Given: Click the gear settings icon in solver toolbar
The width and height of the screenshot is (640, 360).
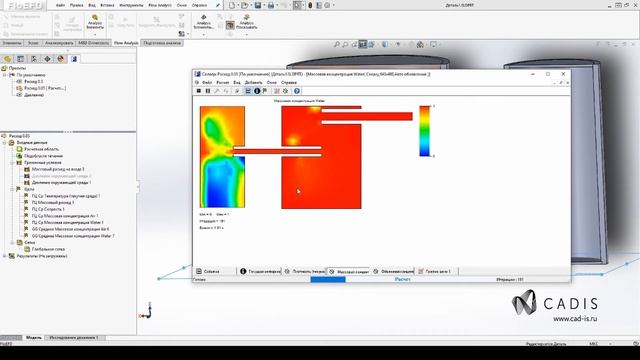Looking at the screenshot, I should coord(285,91).
